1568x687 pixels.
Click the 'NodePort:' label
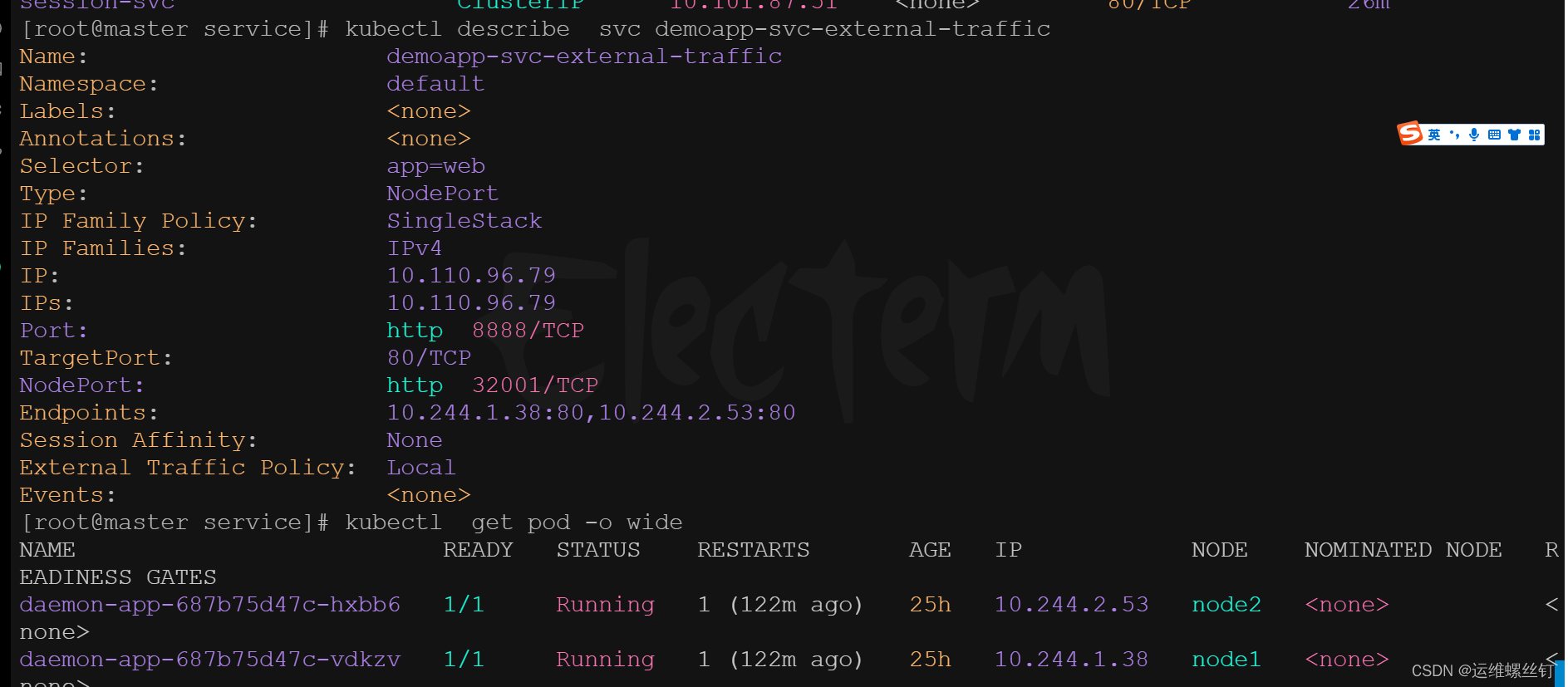[81, 385]
